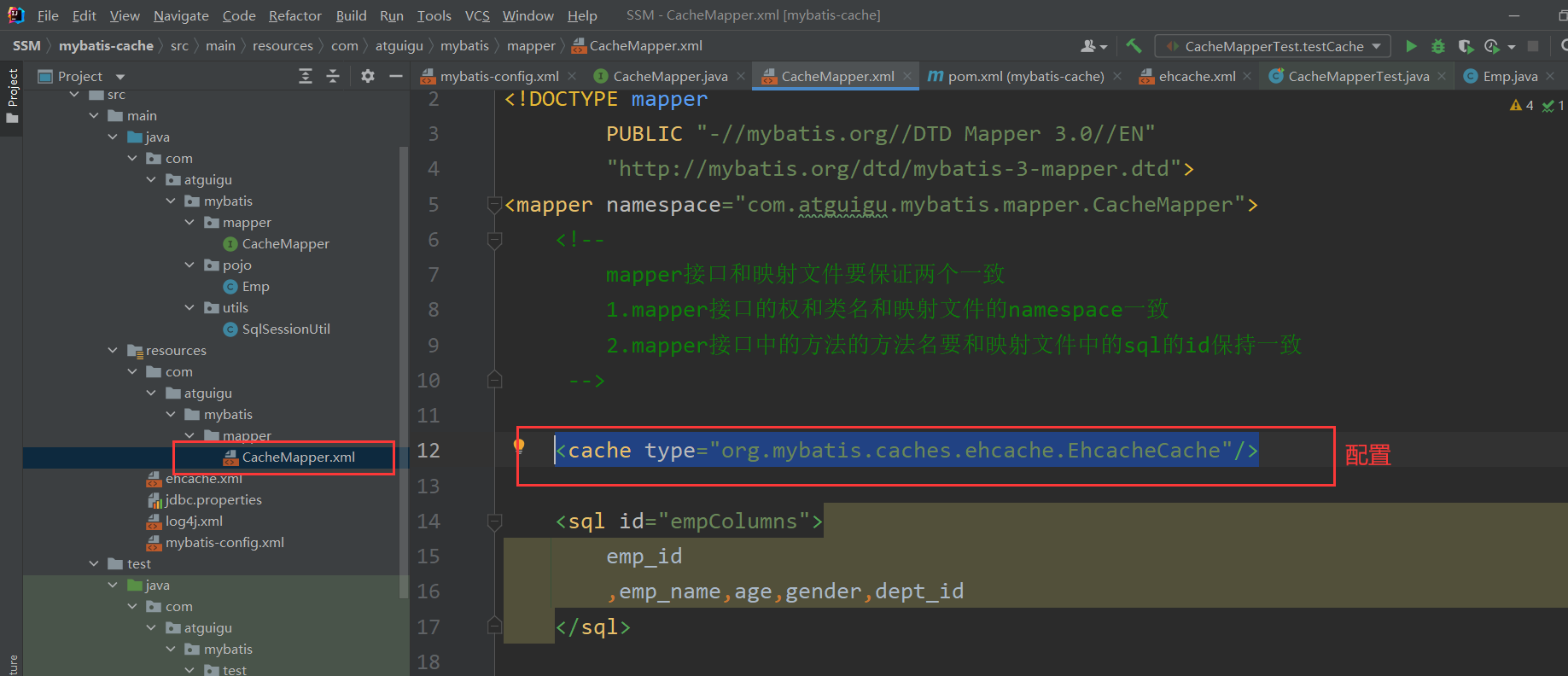This screenshot has height=676, width=1568.
Task: Start debugging with the bug icon
Action: (1438, 46)
